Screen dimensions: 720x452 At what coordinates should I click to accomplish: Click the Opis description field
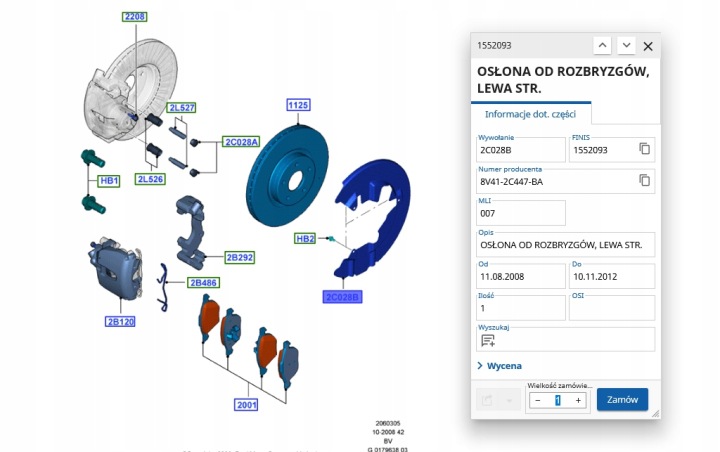(566, 245)
